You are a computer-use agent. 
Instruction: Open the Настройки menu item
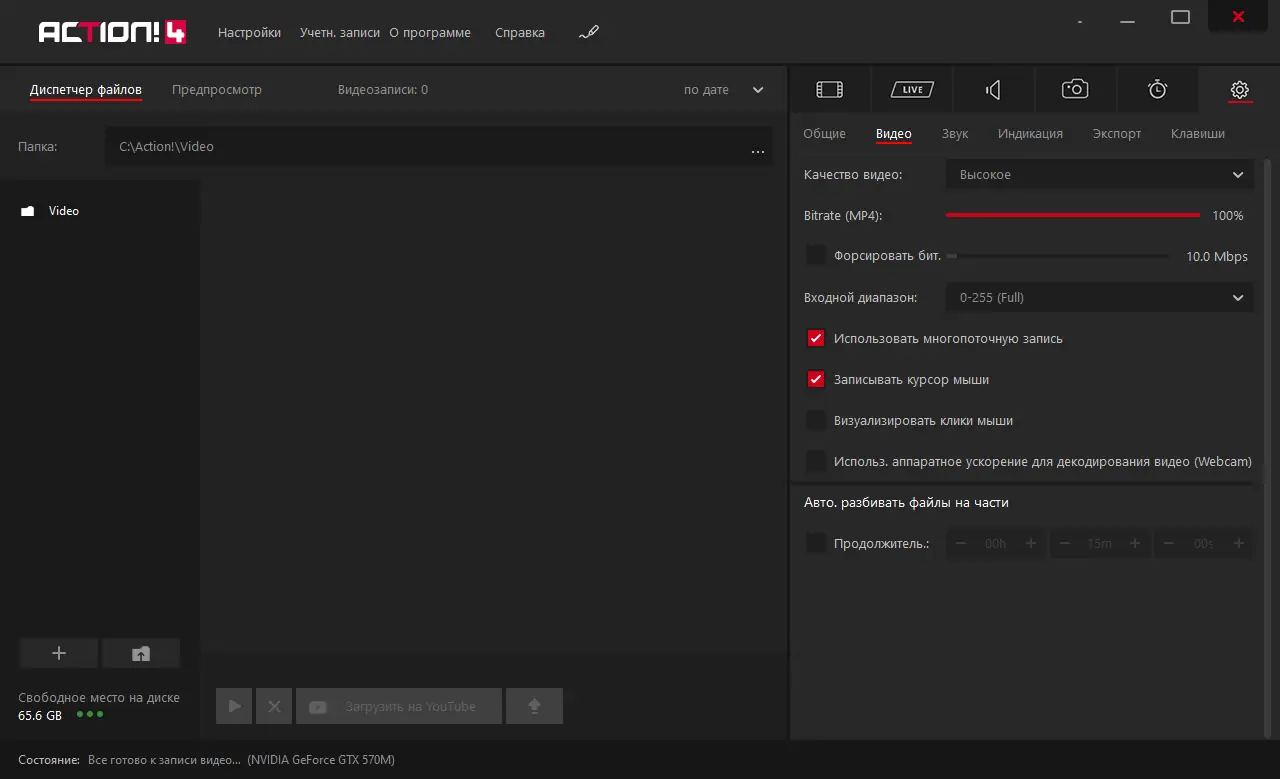249,33
